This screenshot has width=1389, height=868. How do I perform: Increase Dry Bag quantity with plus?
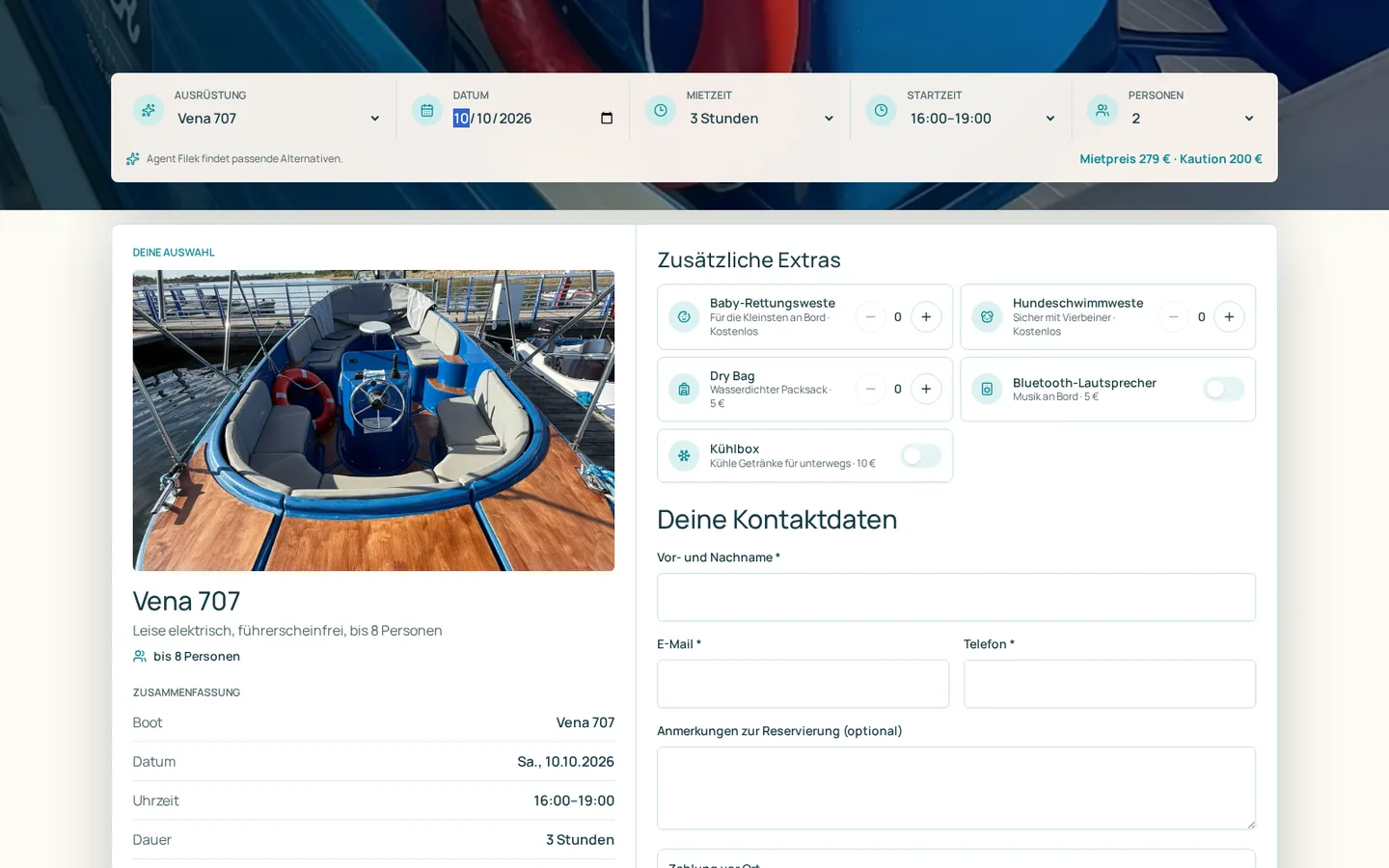tap(926, 389)
